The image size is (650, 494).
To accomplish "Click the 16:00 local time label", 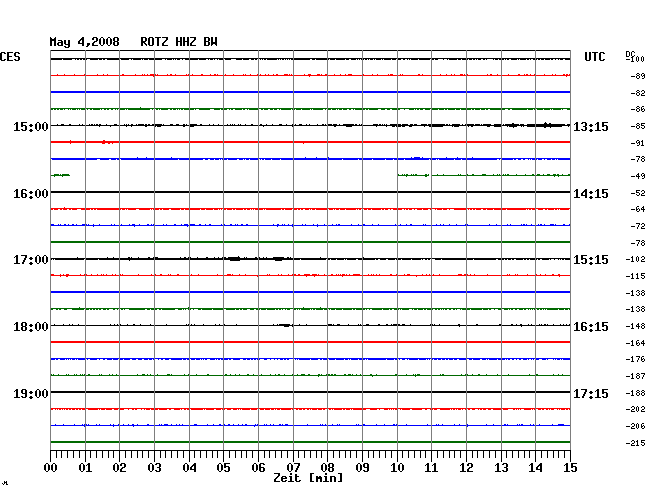I will point(31,194).
